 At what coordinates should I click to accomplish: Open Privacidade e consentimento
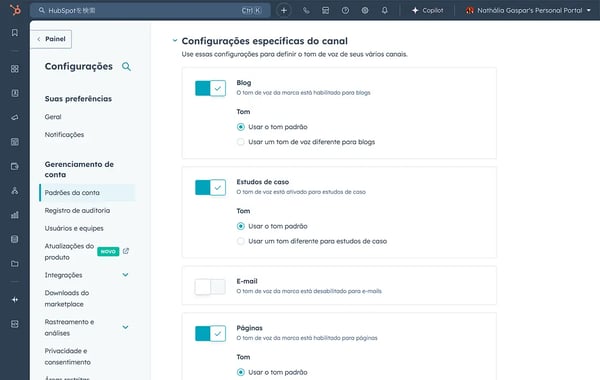(x=68, y=356)
